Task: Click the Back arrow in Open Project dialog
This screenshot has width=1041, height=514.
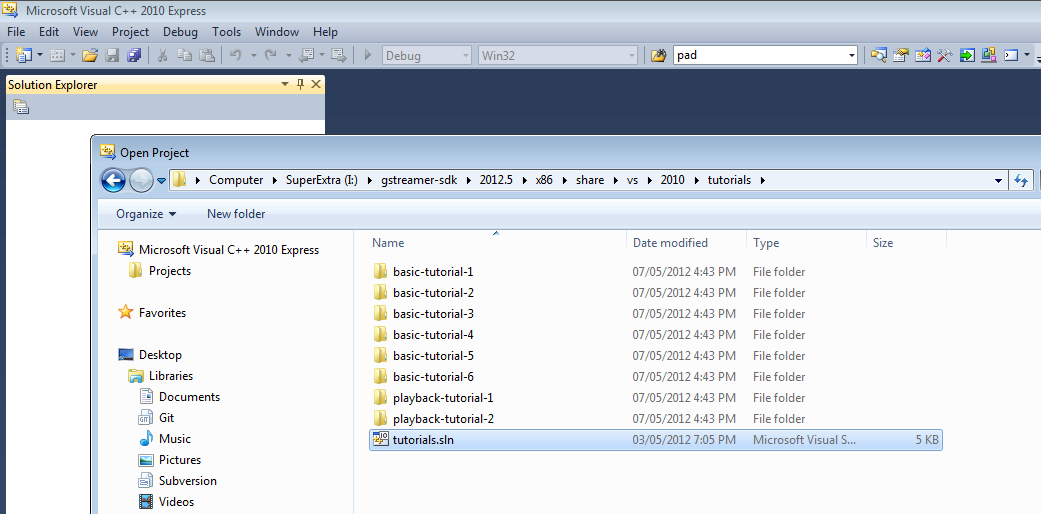Action: tap(115, 180)
